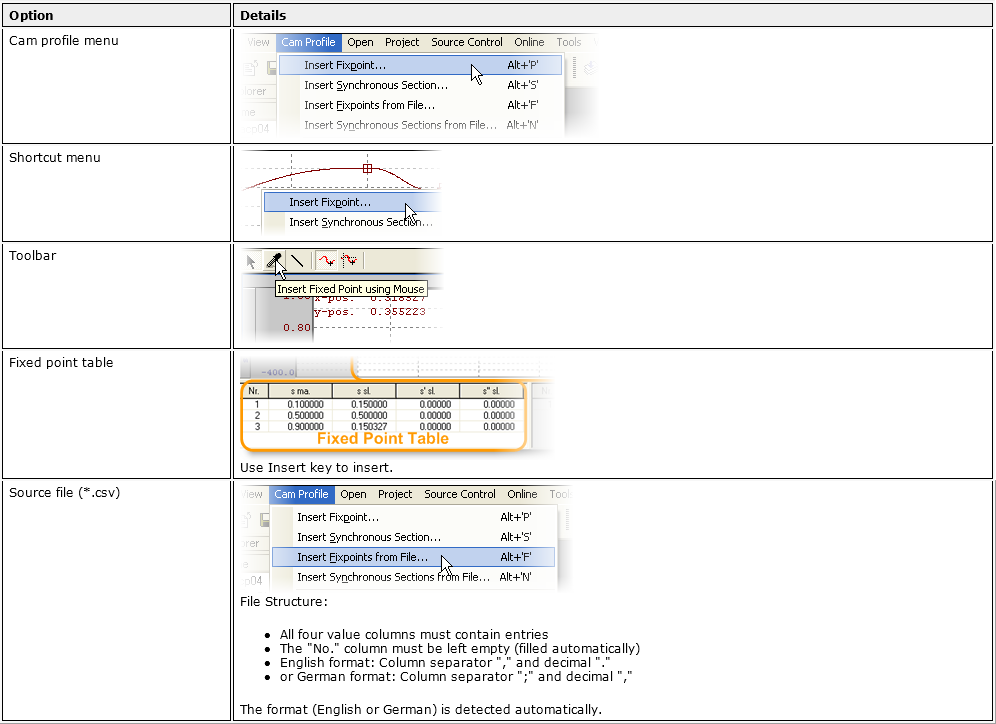Viewport: 996px width, 724px height.
Task: Select row number 3 in fixed point table
Action: coord(257,426)
